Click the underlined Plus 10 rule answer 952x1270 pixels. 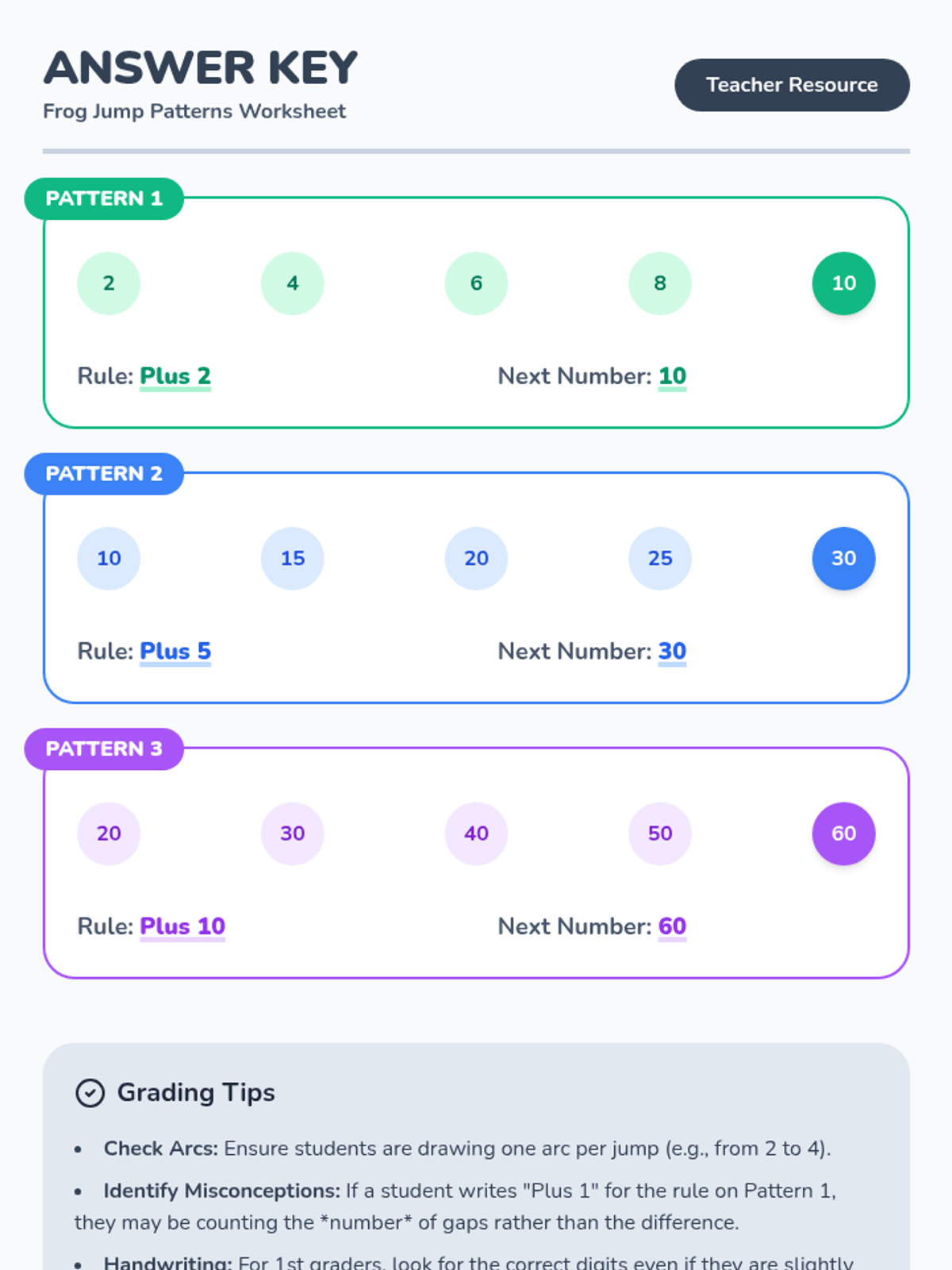(x=182, y=926)
